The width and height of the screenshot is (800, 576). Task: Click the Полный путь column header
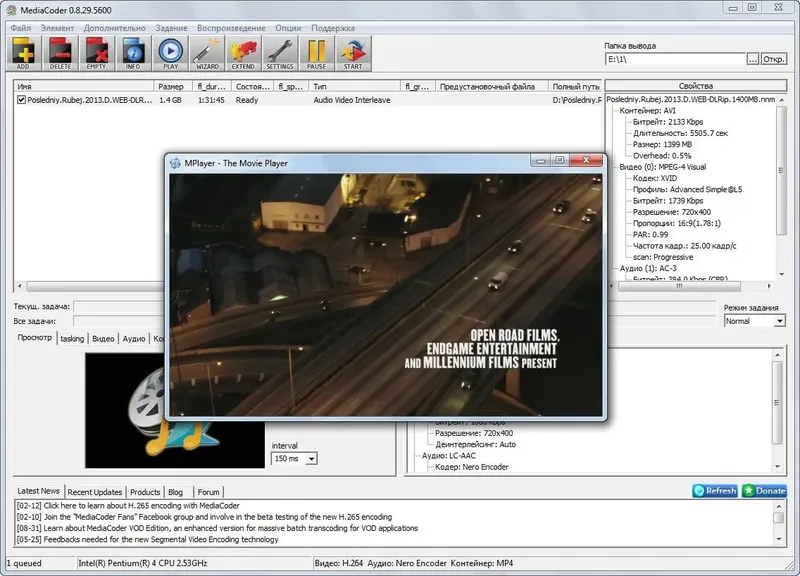tap(575, 86)
